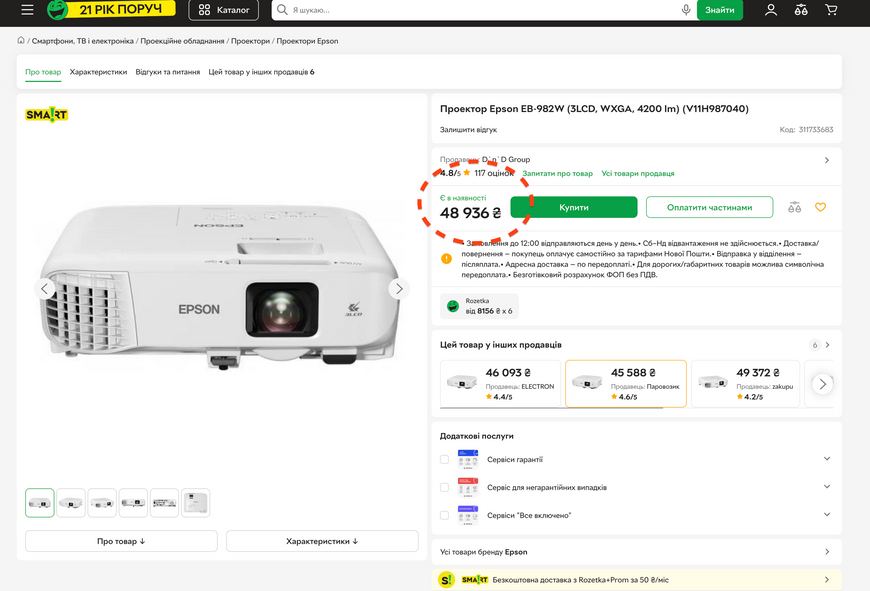The height and width of the screenshot is (591, 870).
Task: Check the 'Сервіси гарантії' checkbox
Action: 444,459
